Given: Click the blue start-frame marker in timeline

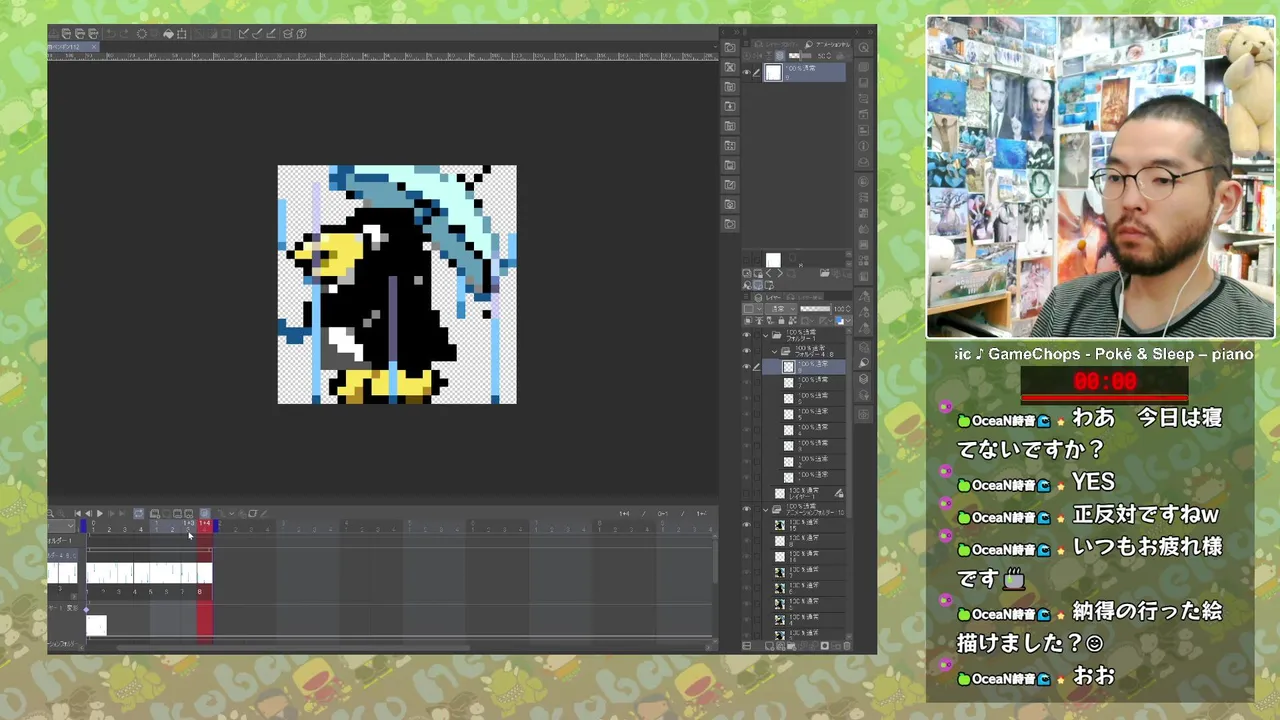Looking at the screenshot, I should click(83, 525).
